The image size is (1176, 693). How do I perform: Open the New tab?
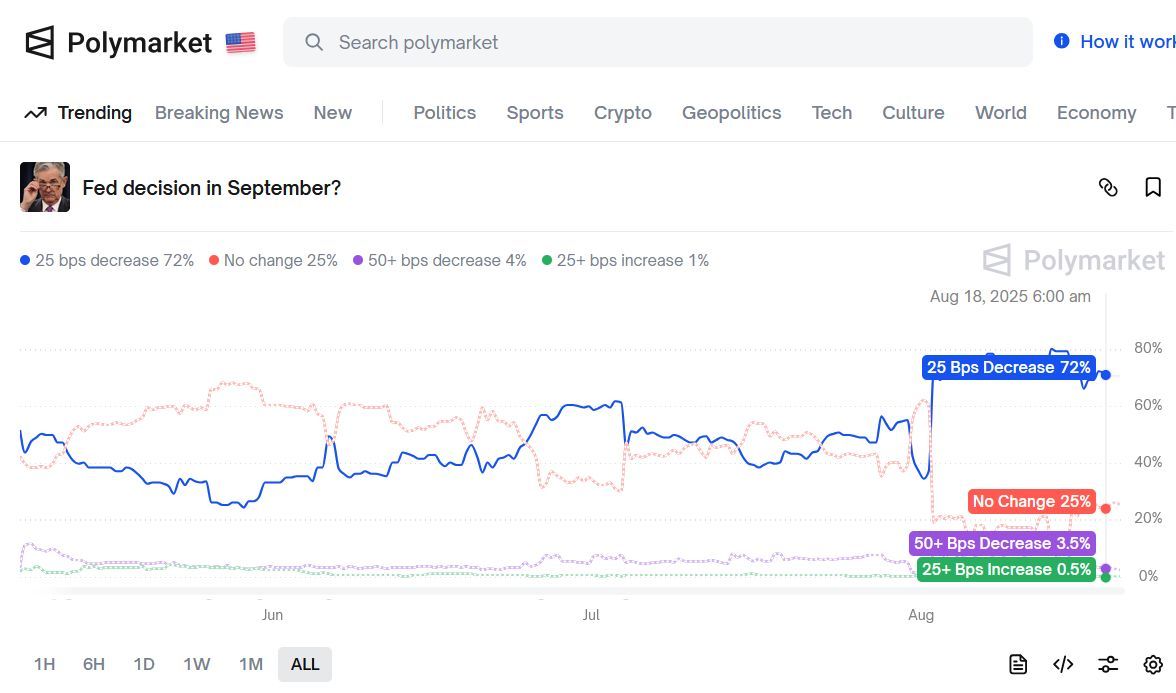coord(332,112)
